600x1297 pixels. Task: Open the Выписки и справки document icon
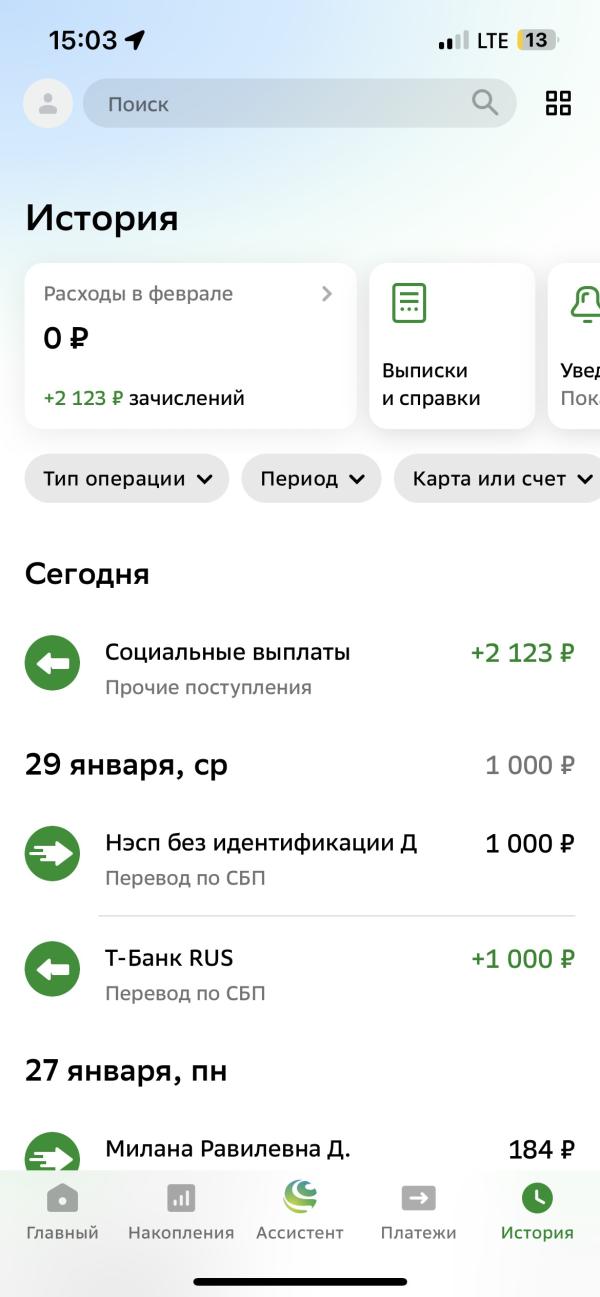409,303
